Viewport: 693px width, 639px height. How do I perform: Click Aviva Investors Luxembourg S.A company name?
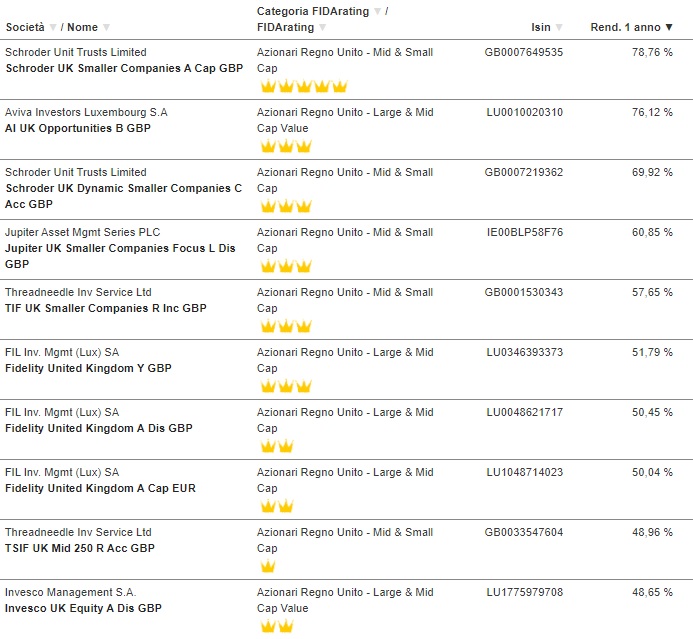86,112
